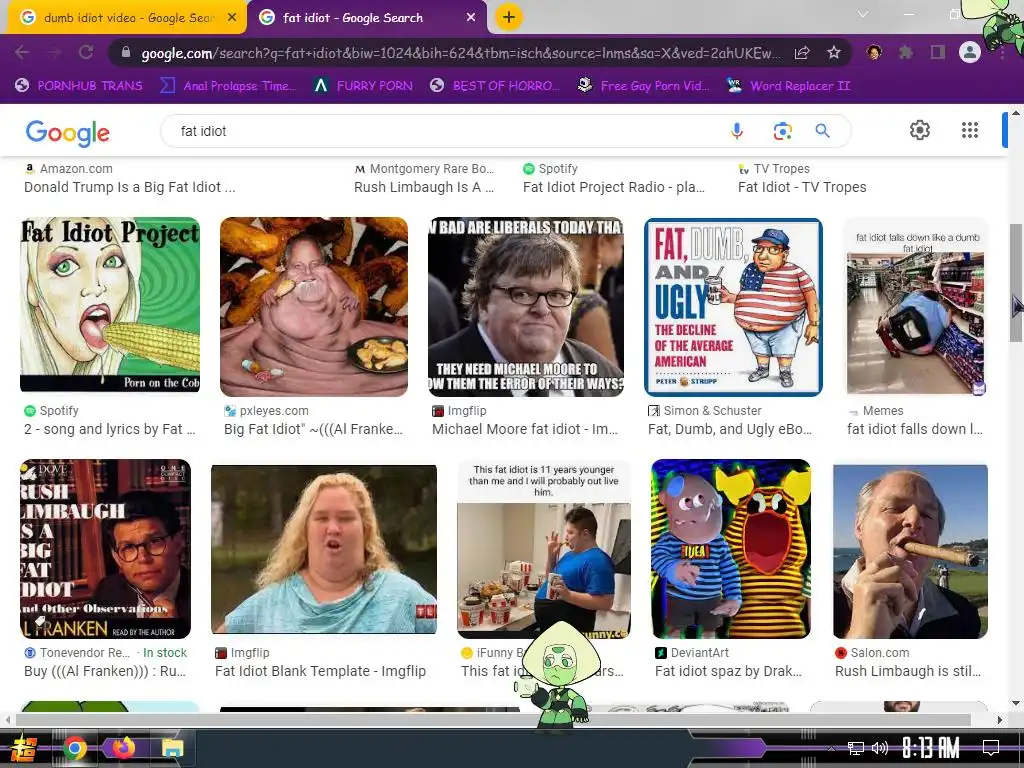Start voice search with the microphone icon
Screen dimensions: 1024x768
point(737,131)
